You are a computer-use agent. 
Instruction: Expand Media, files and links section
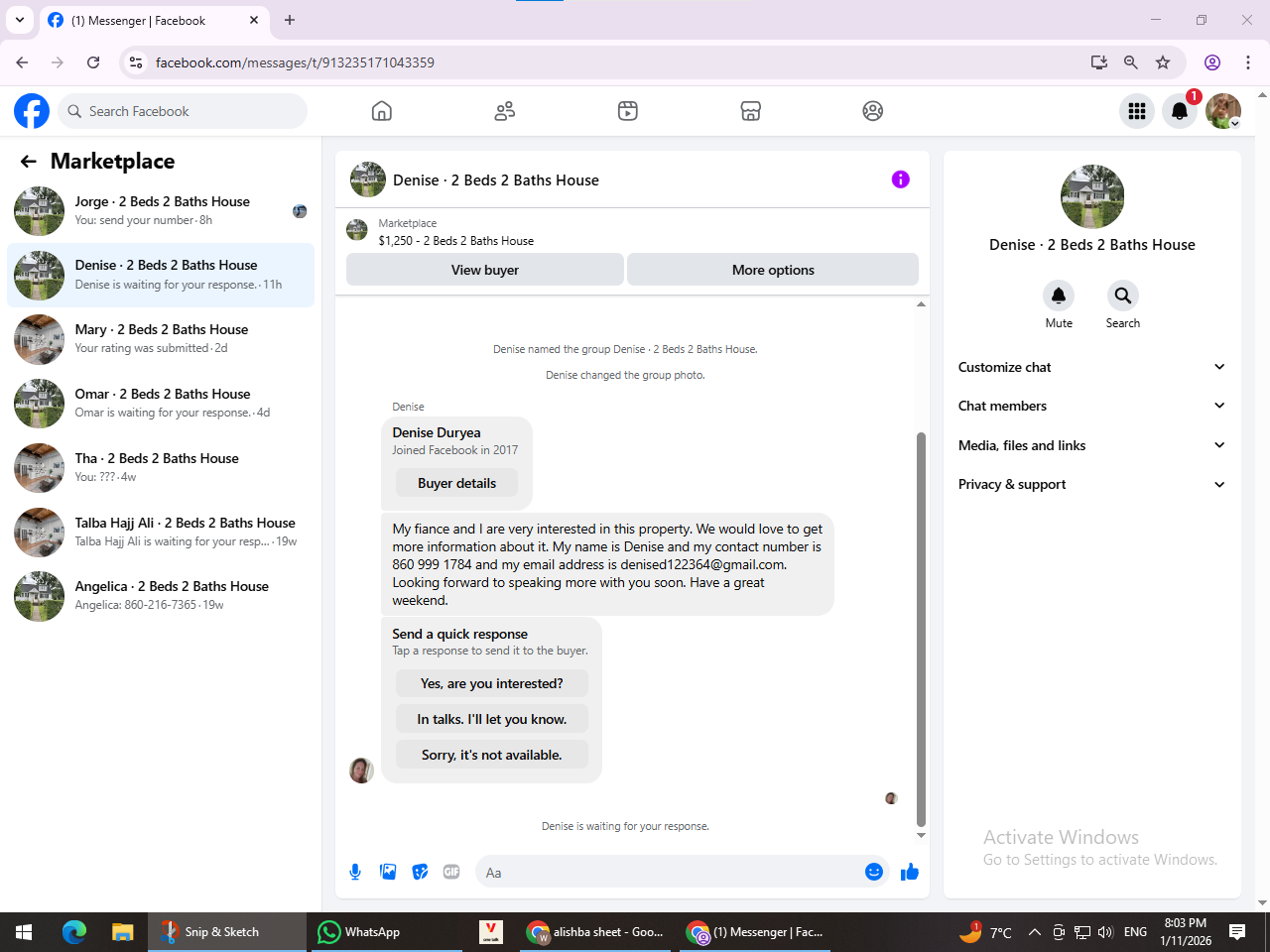click(x=1092, y=445)
